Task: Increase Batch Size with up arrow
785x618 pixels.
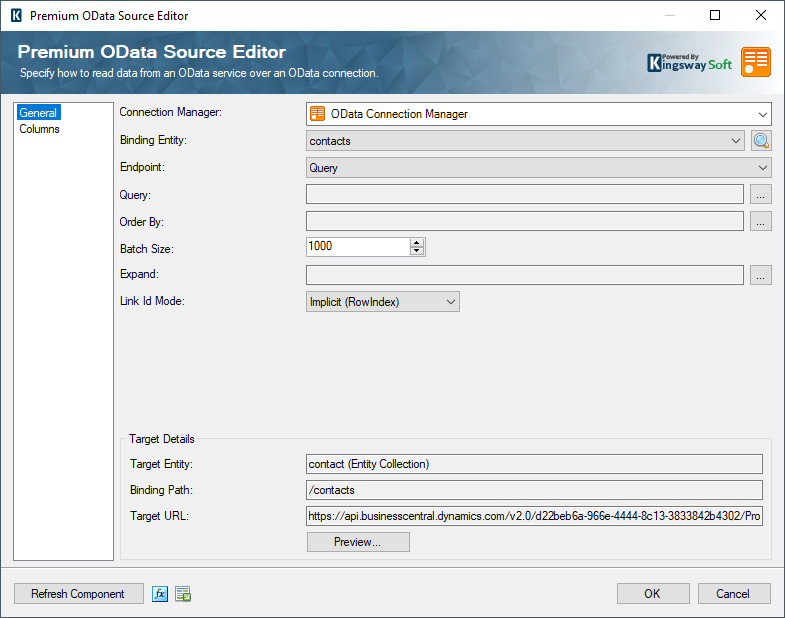Action: [x=417, y=243]
